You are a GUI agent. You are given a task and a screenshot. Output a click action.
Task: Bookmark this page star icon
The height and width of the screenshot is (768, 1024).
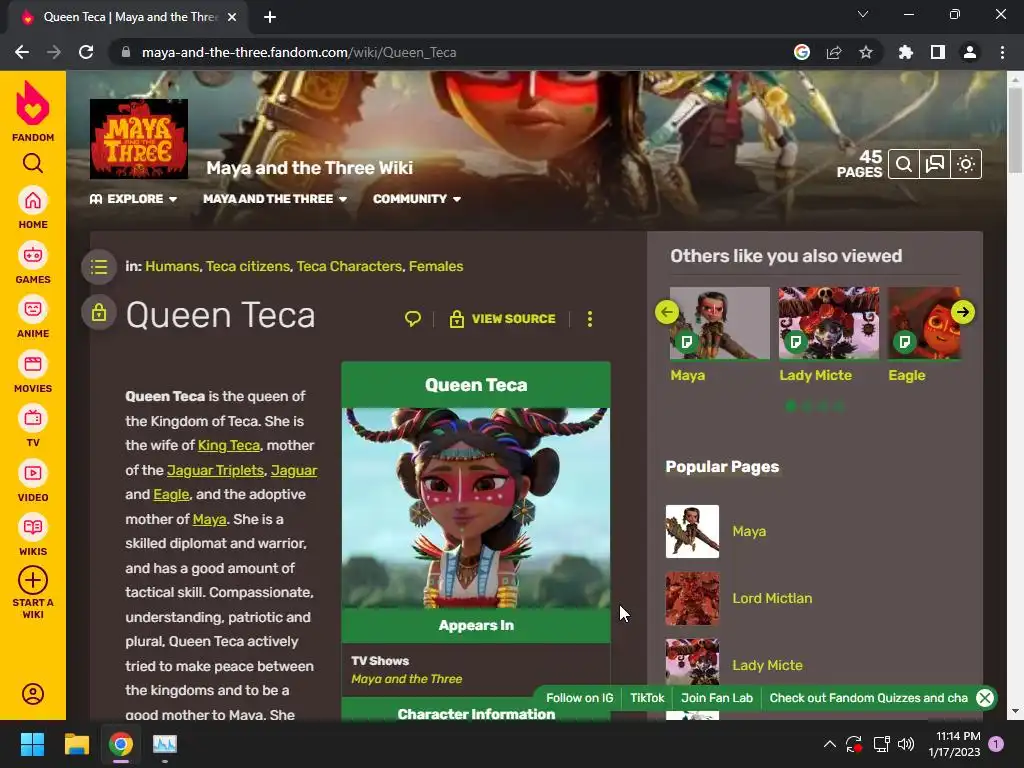866,52
